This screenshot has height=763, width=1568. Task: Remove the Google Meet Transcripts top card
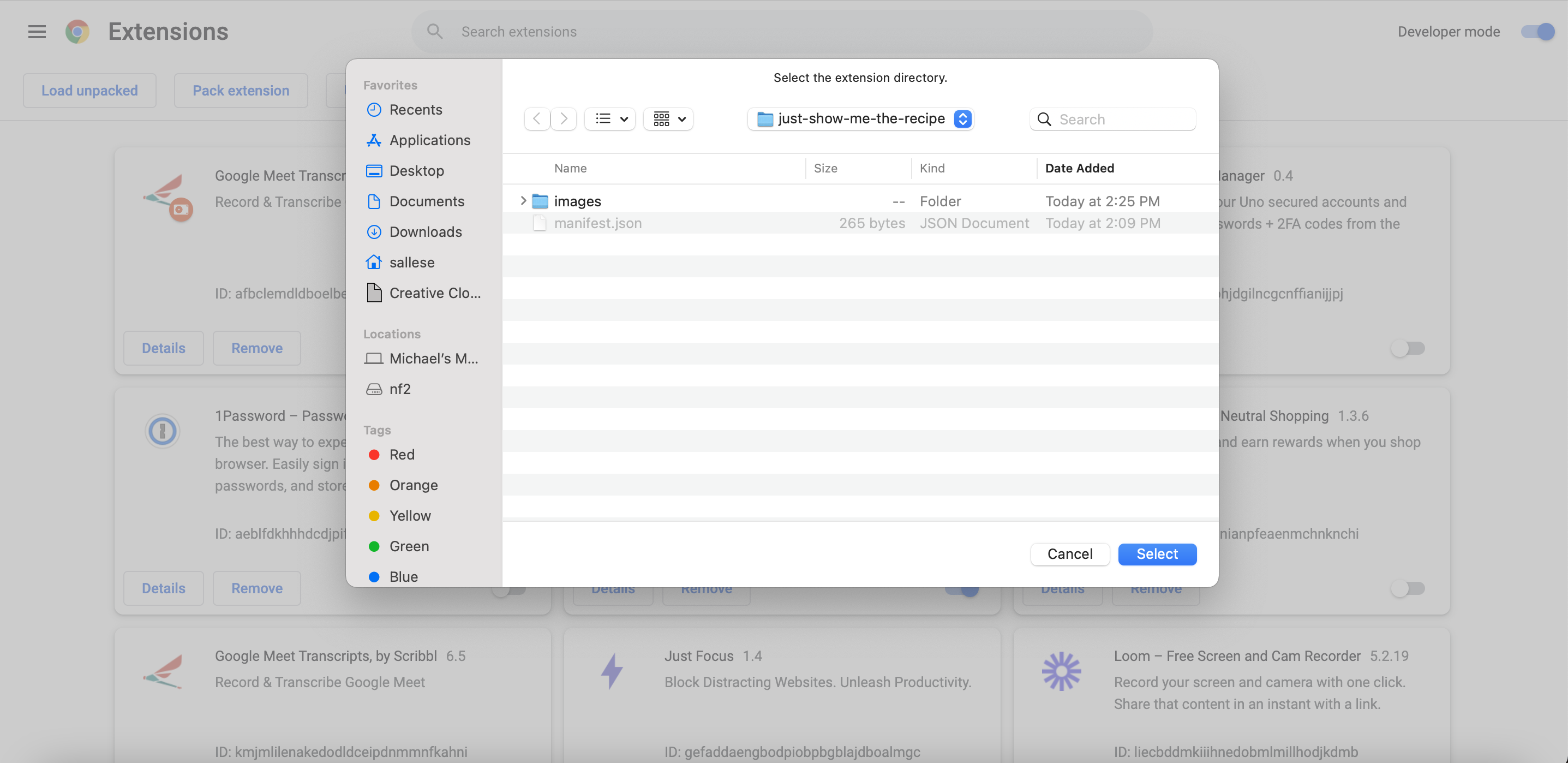pos(257,348)
